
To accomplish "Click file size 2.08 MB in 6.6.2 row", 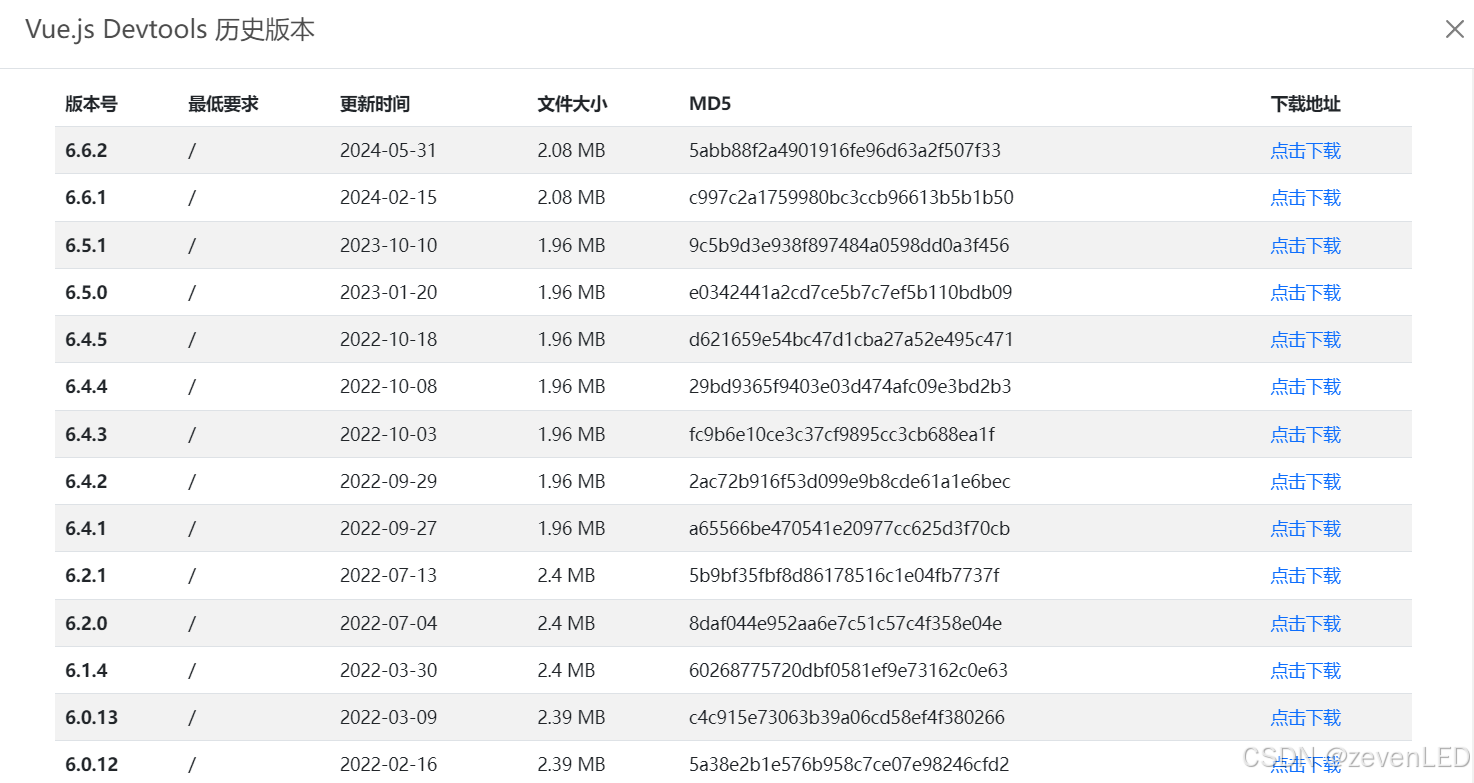I will point(571,151).
